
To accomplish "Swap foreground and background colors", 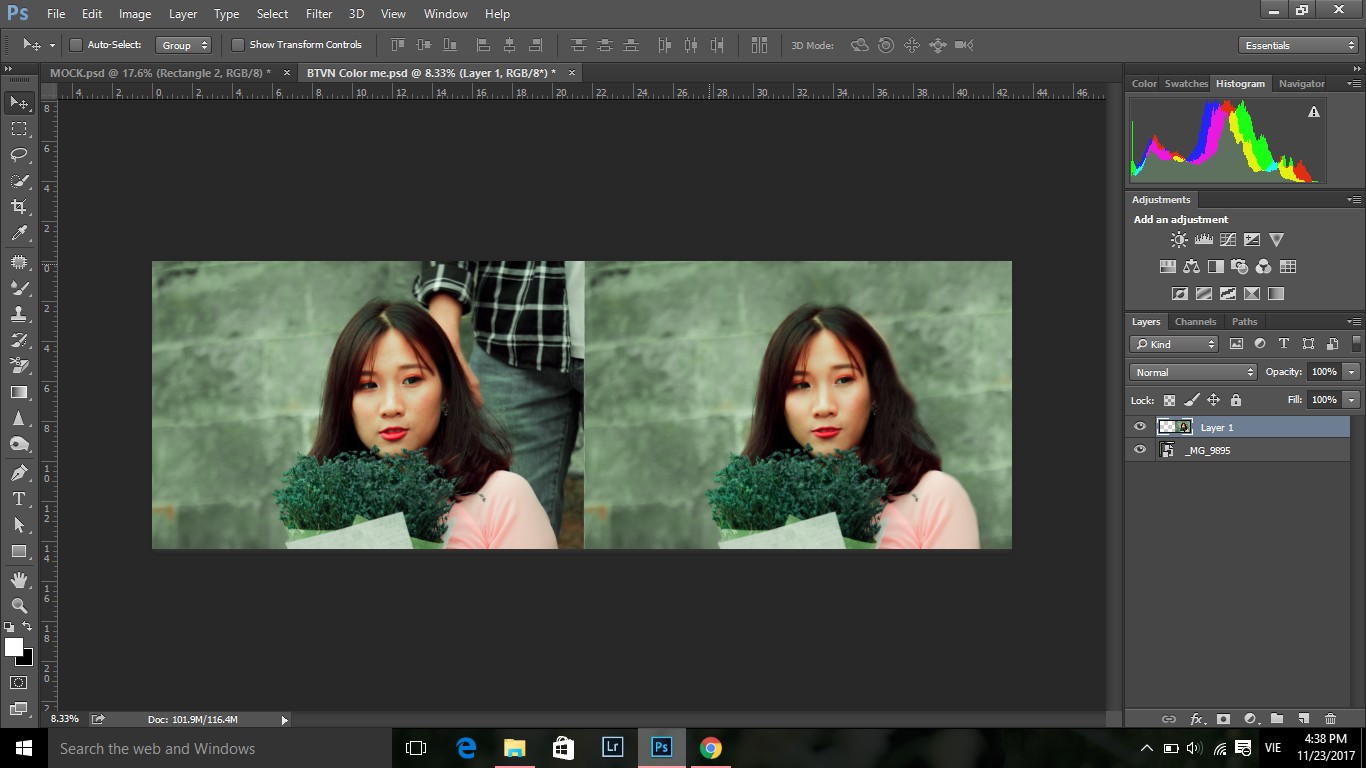I will (x=28, y=627).
